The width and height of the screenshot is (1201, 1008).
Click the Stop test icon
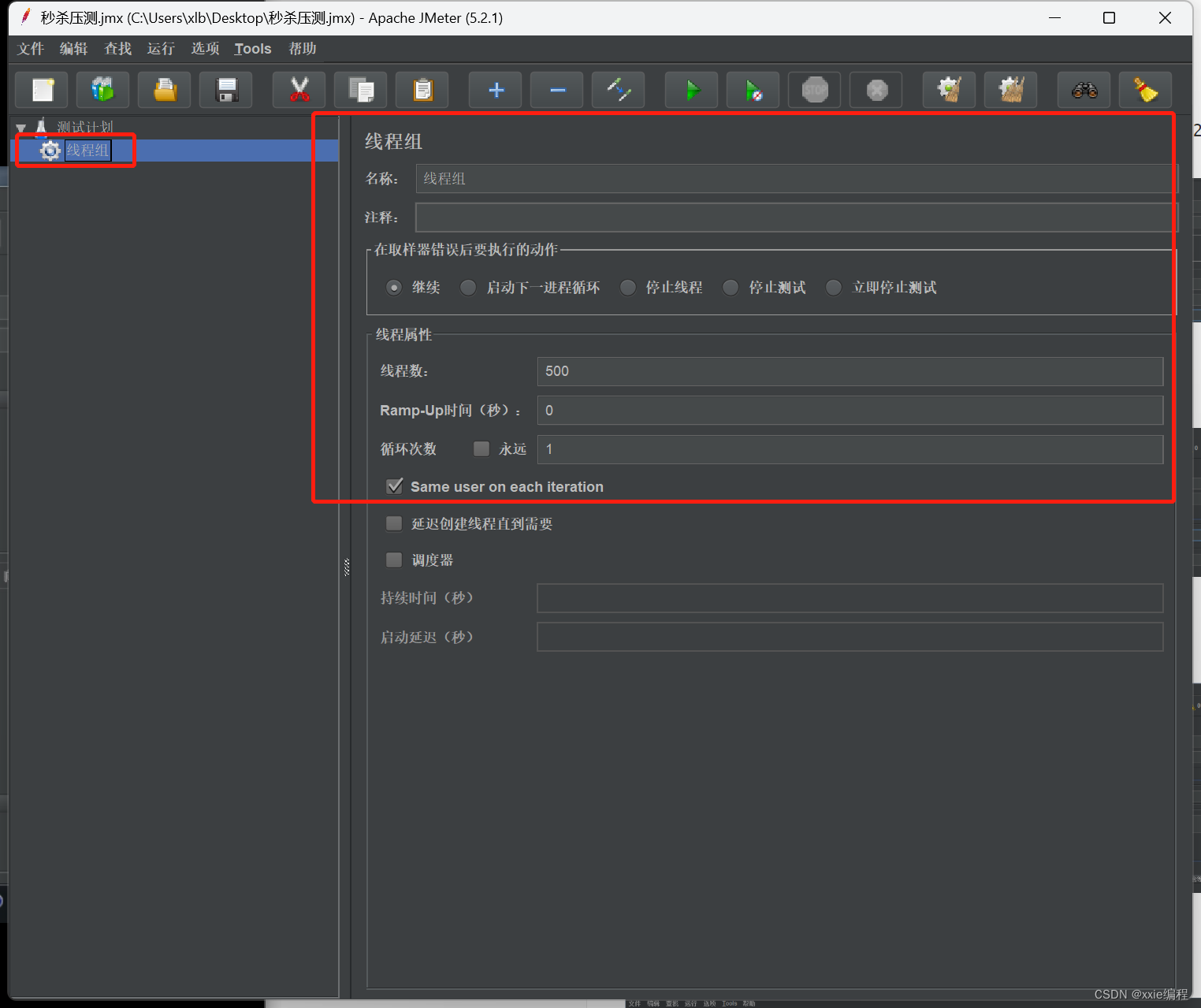click(815, 90)
